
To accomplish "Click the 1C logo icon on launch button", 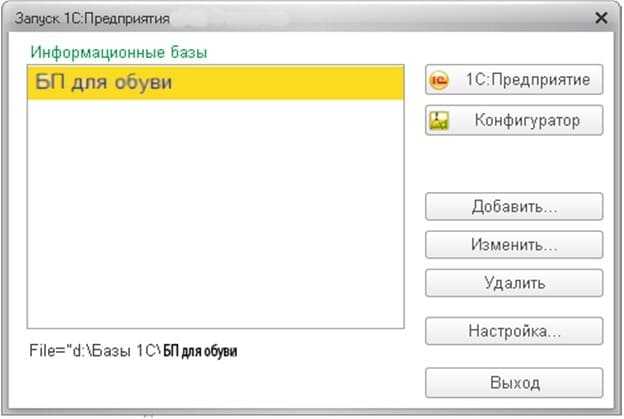I will pos(439,80).
